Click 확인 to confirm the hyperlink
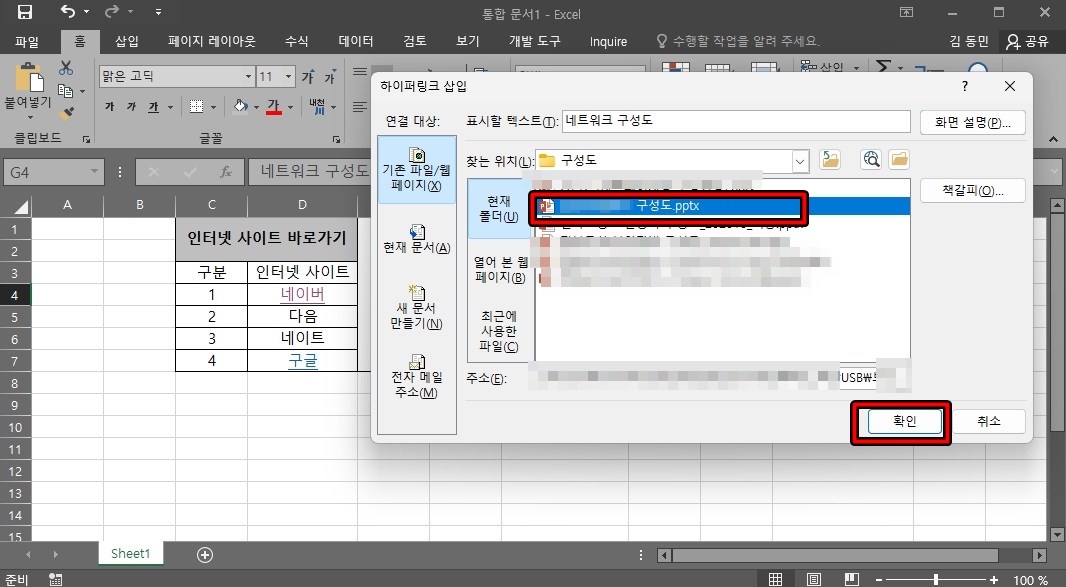This screenshot has height=587, width=1066. click(x=904, y=422)
